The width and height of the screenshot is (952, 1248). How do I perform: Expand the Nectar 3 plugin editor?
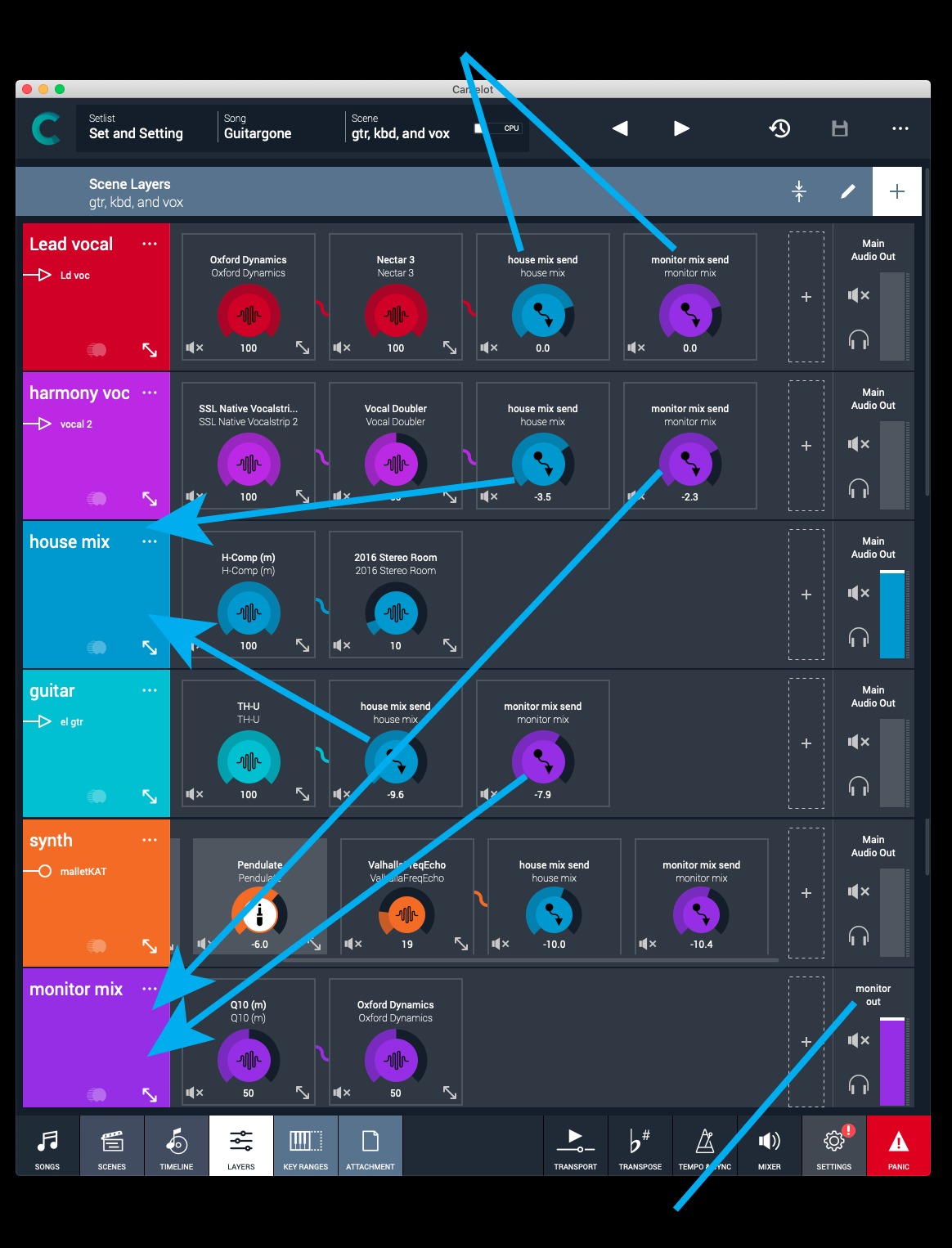[x=450, y=347]
